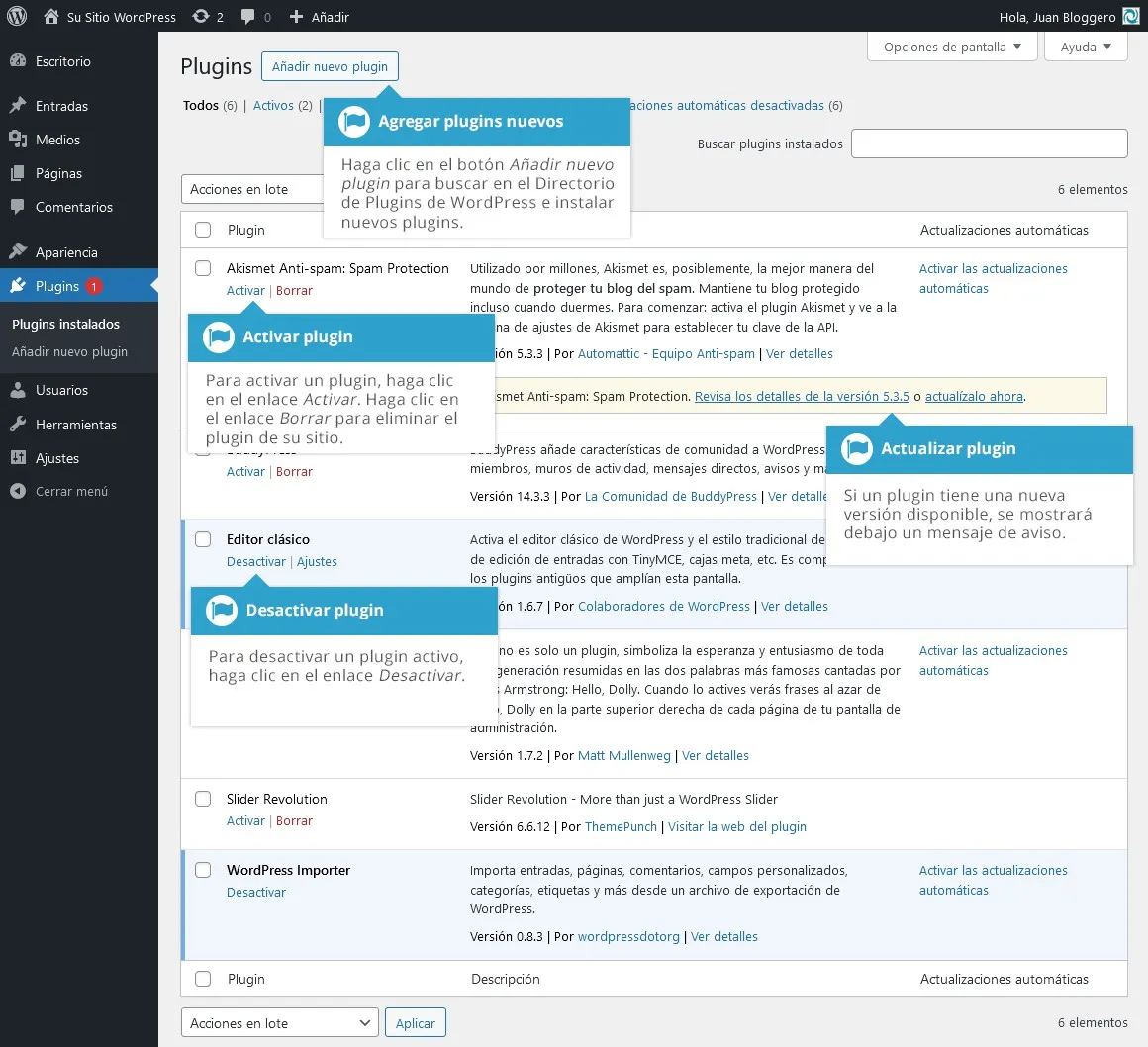The height and width of the screenshot is (1047, 1148).
Task: Activate the BuddyPress plugin
Action: click(x=245, y=471)
